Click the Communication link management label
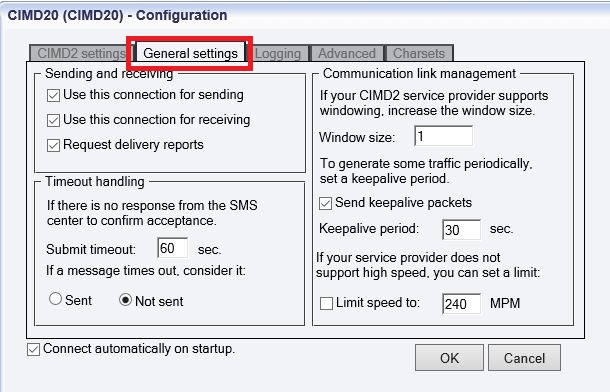The width and height of the screenshot is (610, 392). pos(419,74)
